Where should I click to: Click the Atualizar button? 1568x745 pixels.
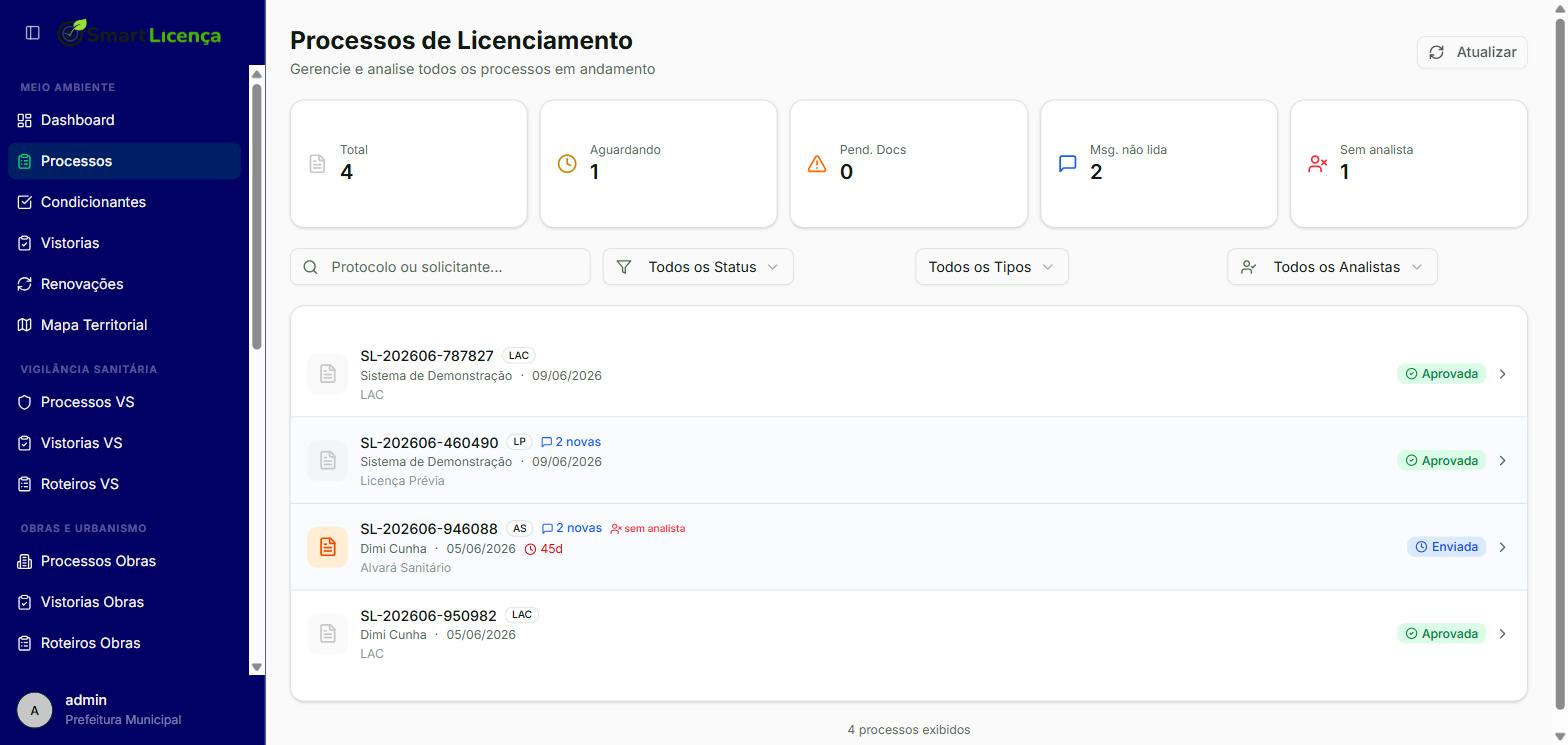(x=1472, y=52)
